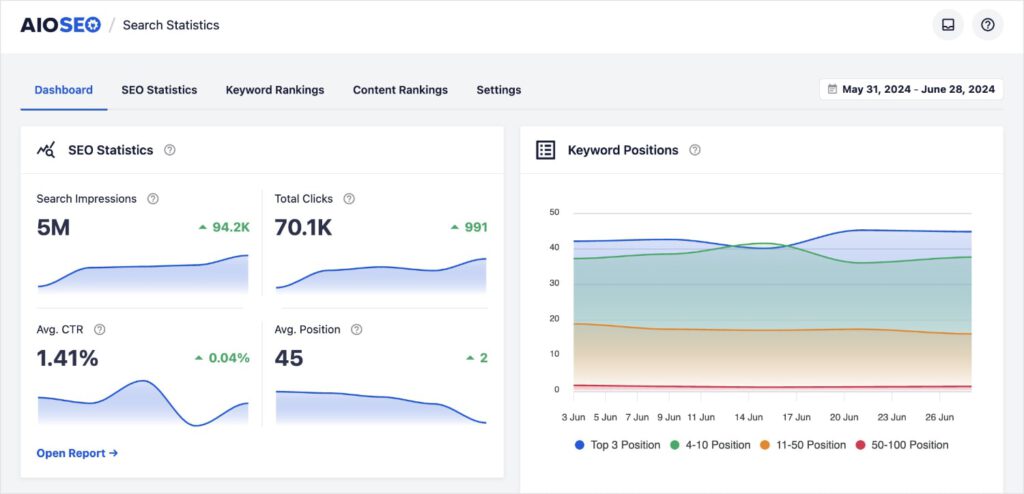Switch to the Dashboard tab
Image resolution: width=1024 pixels, height=494 pixels.
(63, 90)
